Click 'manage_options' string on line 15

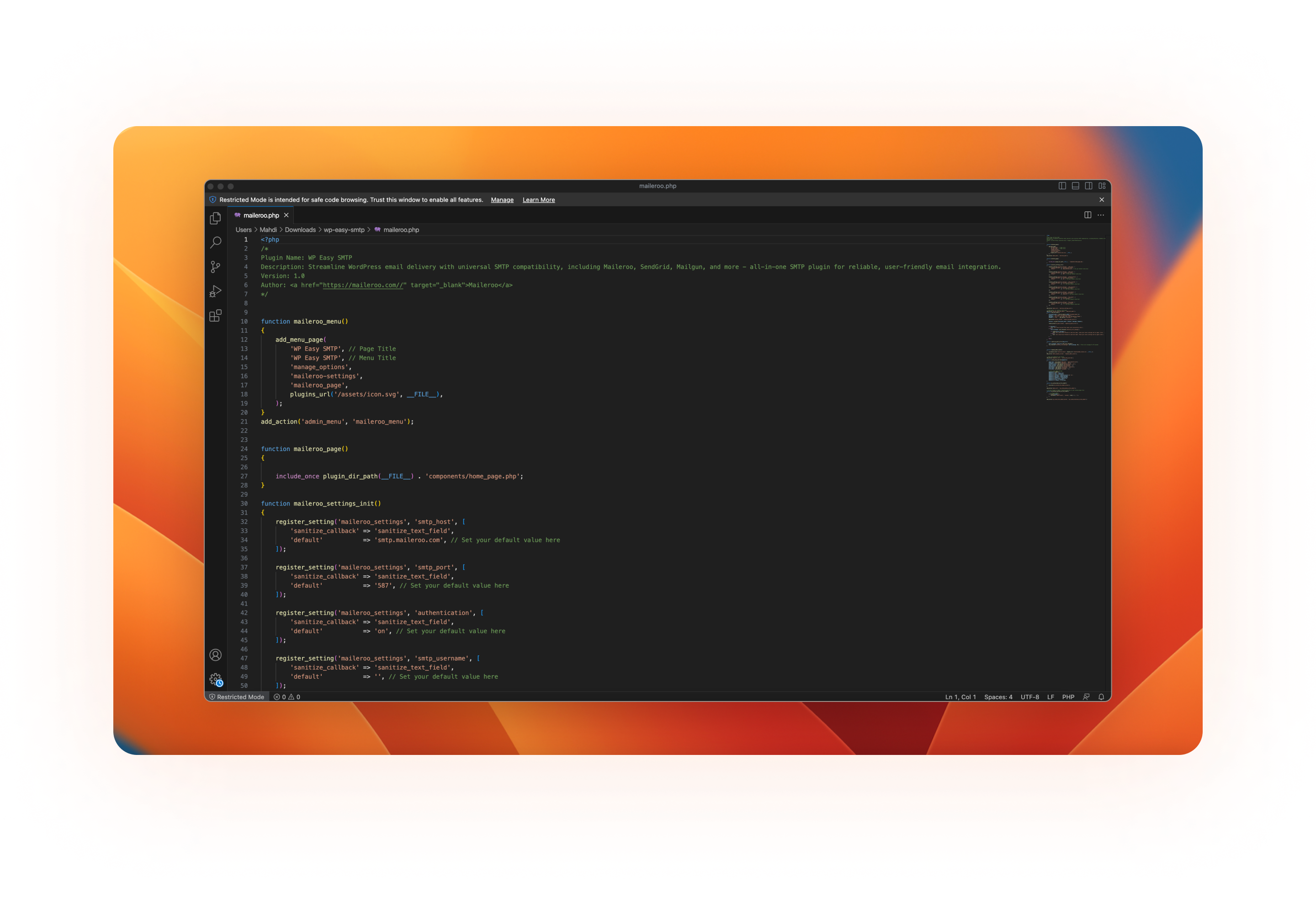pos(319,367)
